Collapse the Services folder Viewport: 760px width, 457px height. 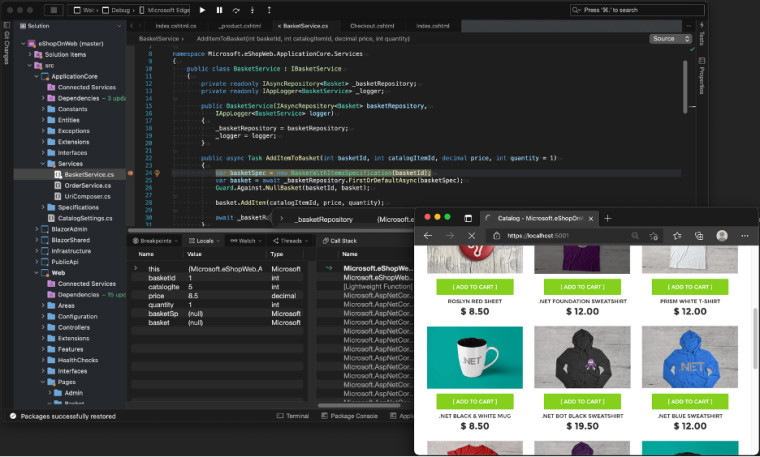point(43,164)
